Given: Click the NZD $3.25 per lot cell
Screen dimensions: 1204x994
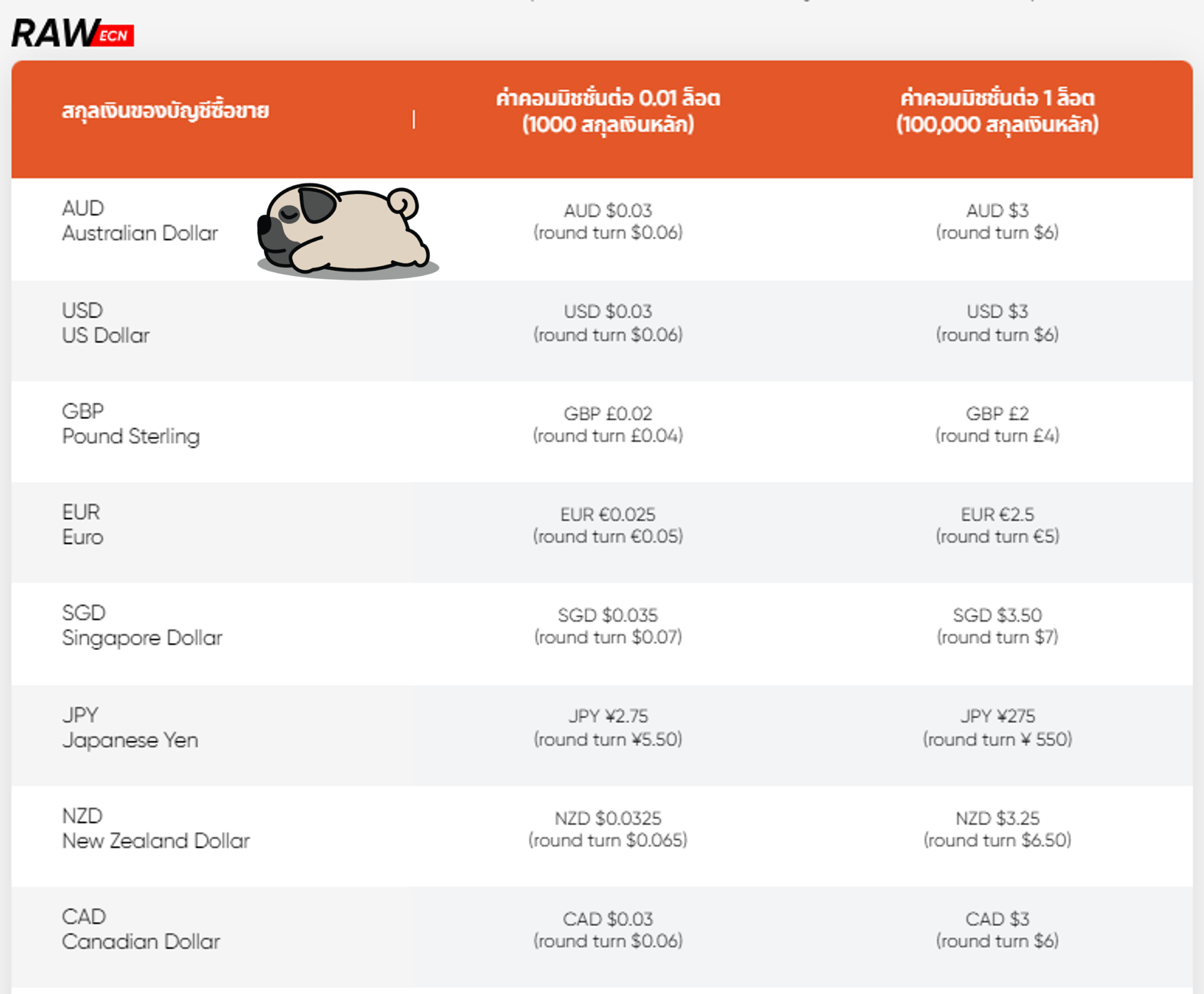Looking at the screenshot, I should pos(997,829).
